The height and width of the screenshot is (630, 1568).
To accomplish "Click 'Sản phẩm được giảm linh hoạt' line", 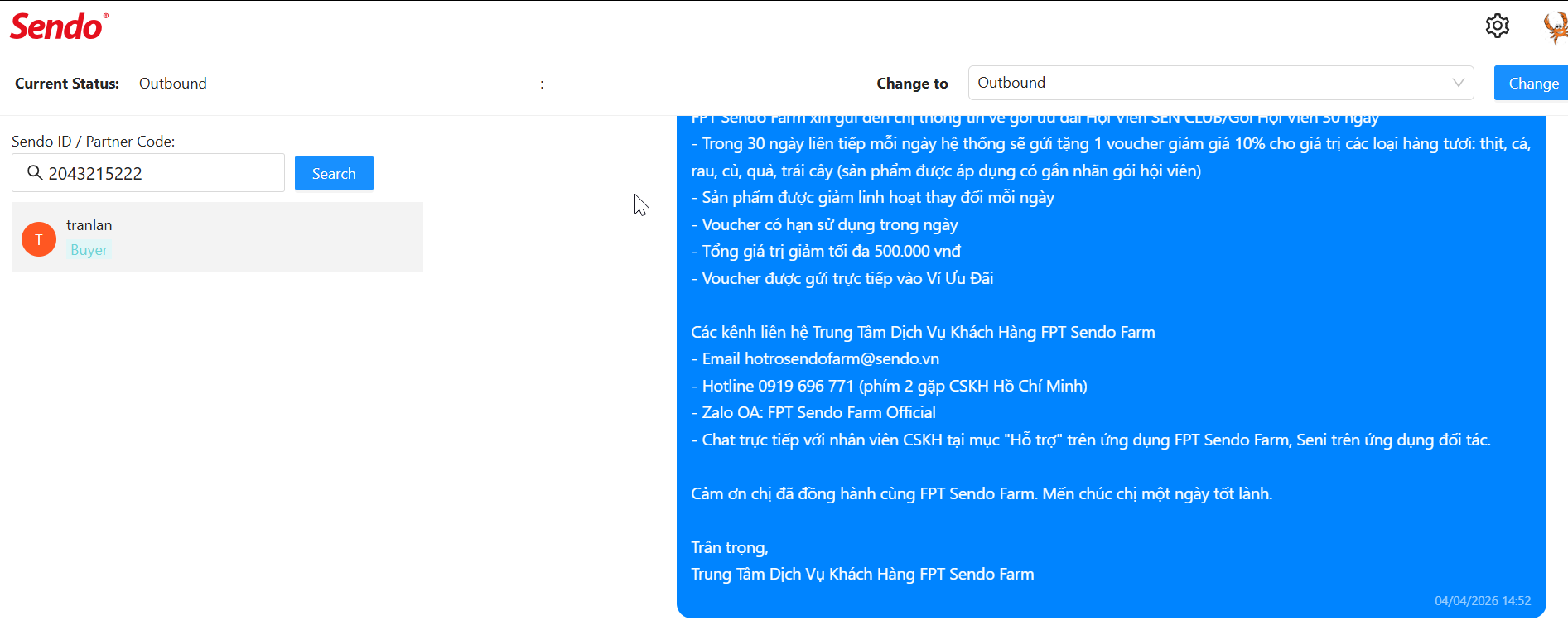I will pos(873,197).
